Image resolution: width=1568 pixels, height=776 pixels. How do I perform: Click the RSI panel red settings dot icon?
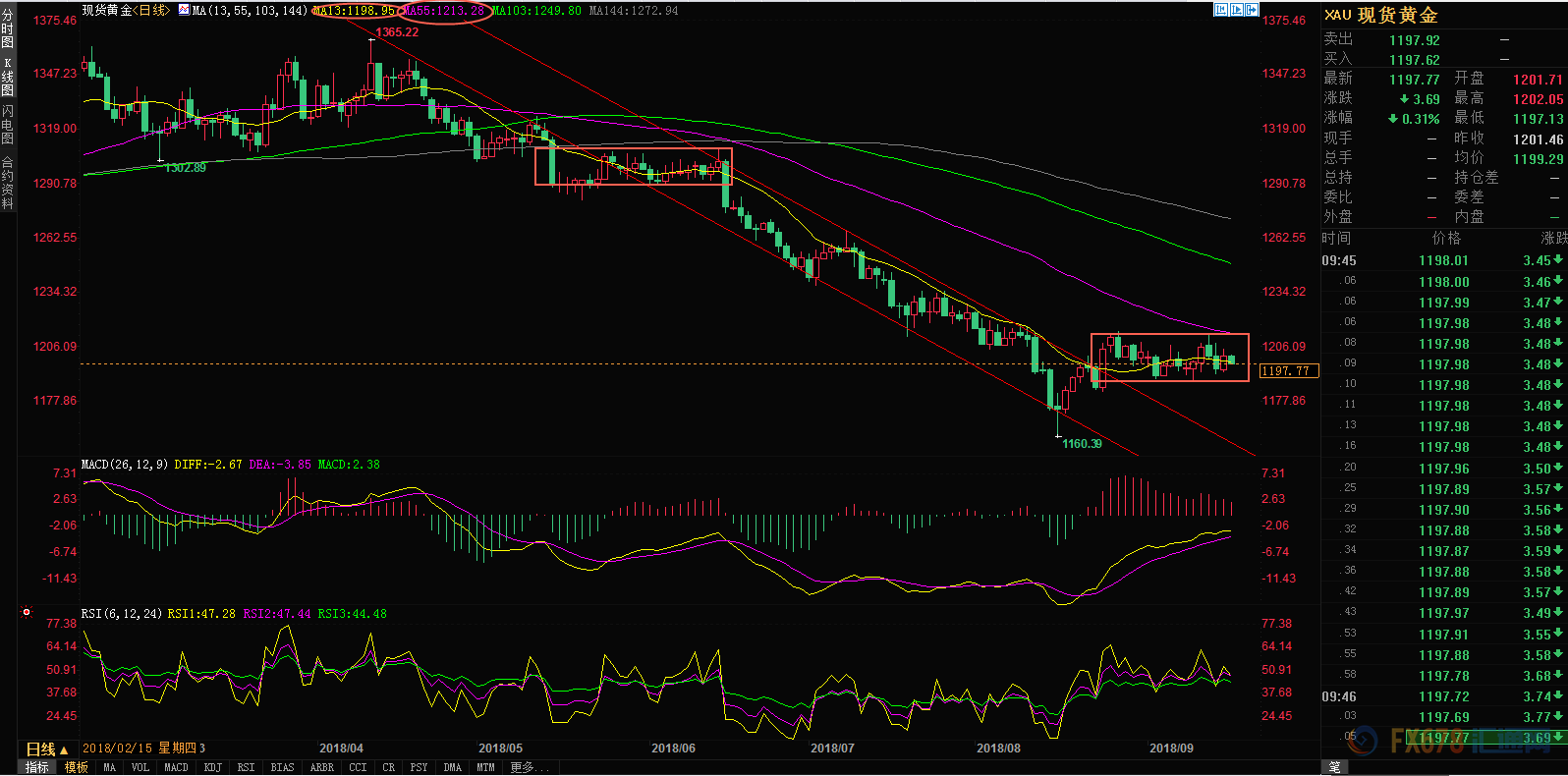click(27, 612)
